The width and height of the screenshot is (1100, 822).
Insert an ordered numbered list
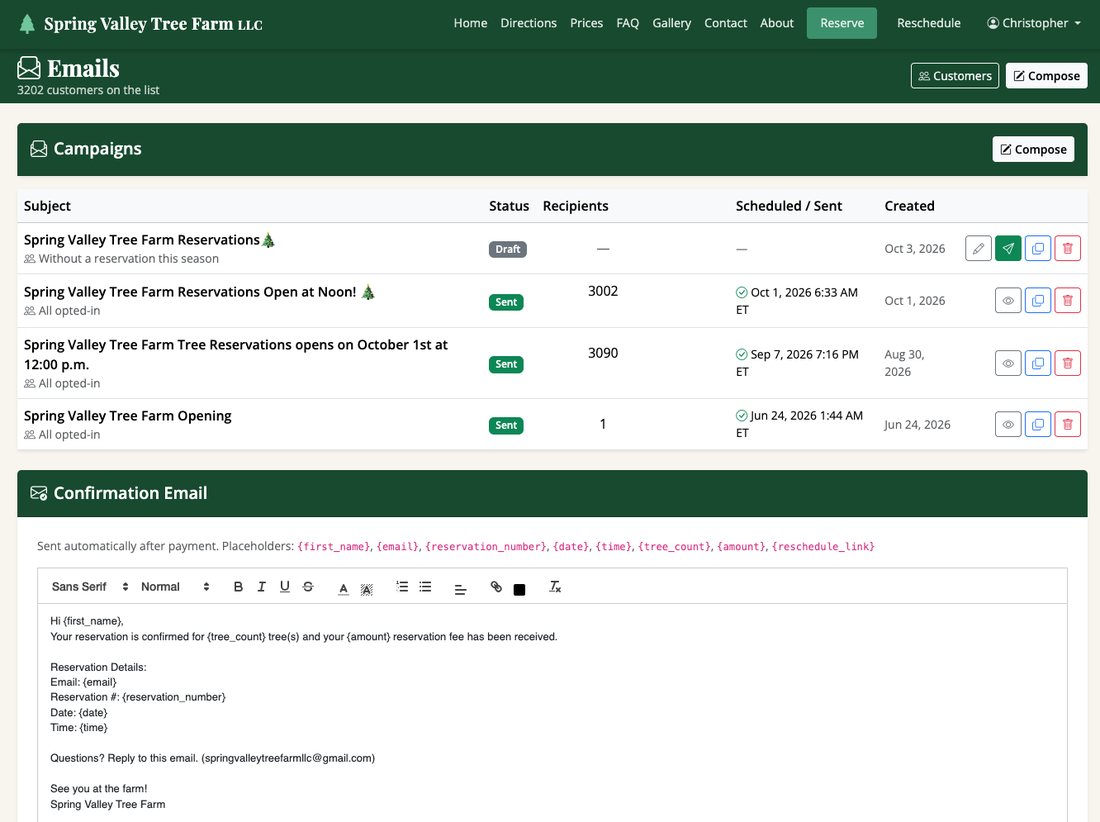[402, 587]
